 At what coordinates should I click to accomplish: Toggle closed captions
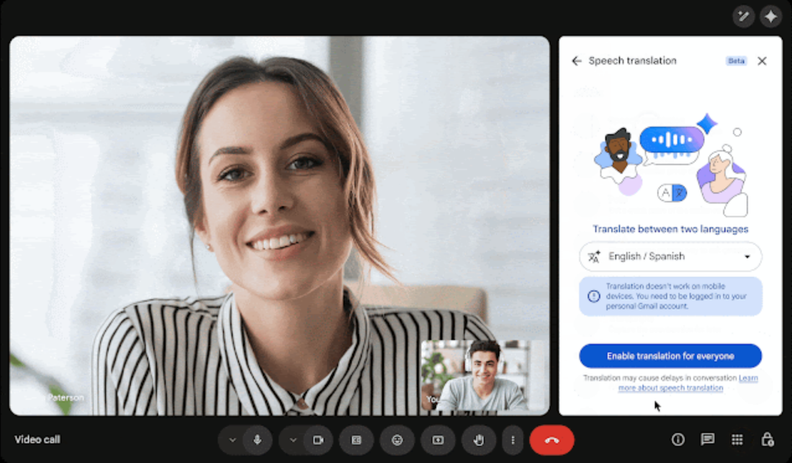[357, 440]
